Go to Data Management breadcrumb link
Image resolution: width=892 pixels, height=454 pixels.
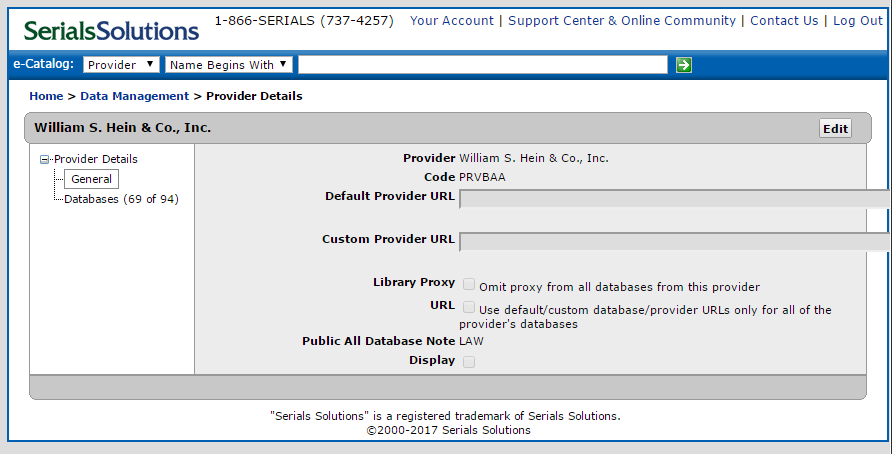click(x=134, y=96)
